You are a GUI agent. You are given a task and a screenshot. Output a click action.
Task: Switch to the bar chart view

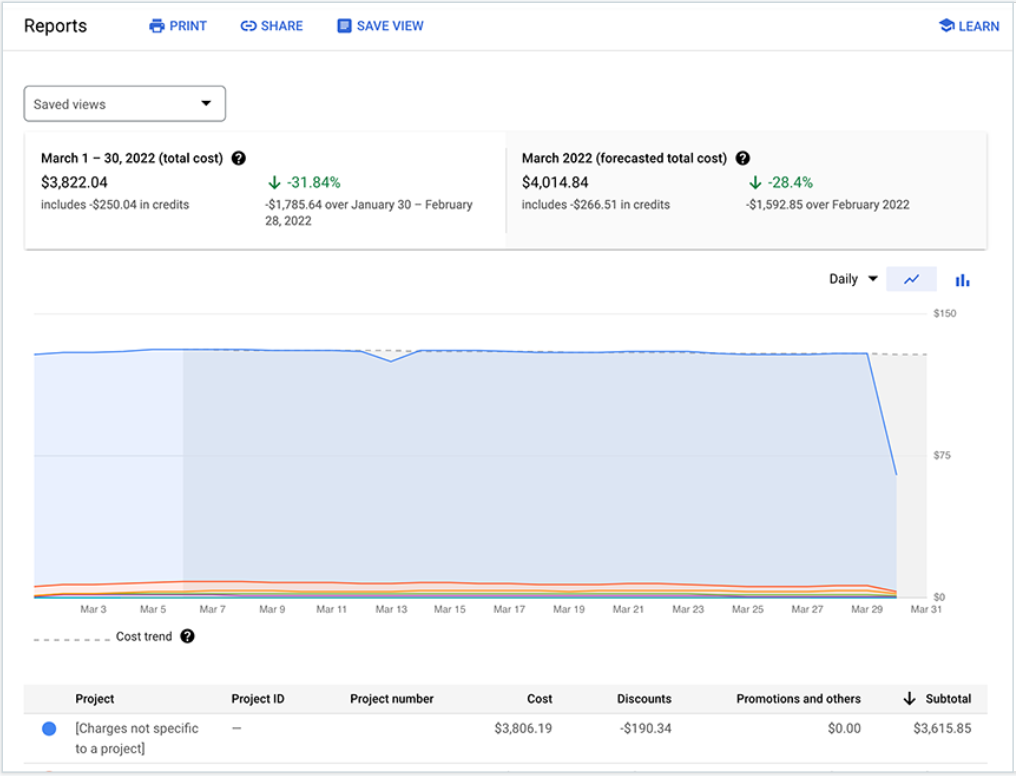click(x=962, y=280)
